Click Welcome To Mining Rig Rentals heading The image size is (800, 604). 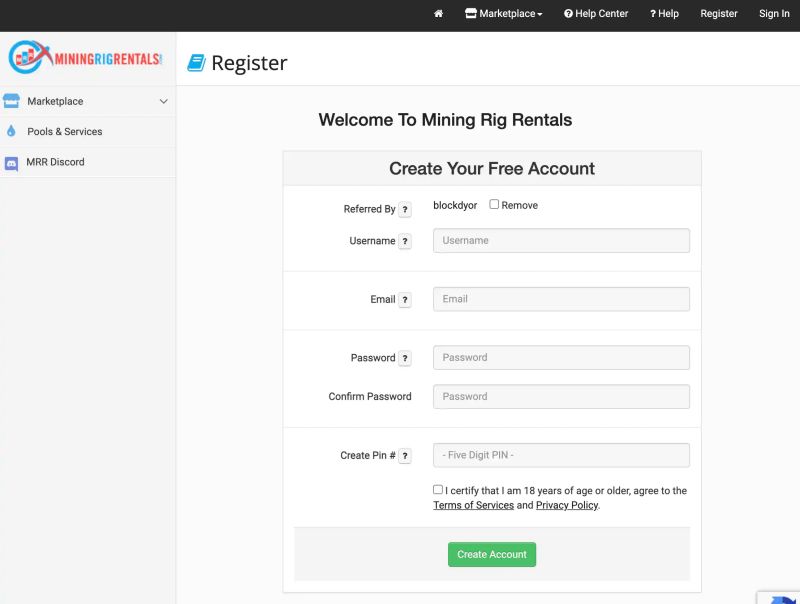(445, 120)
